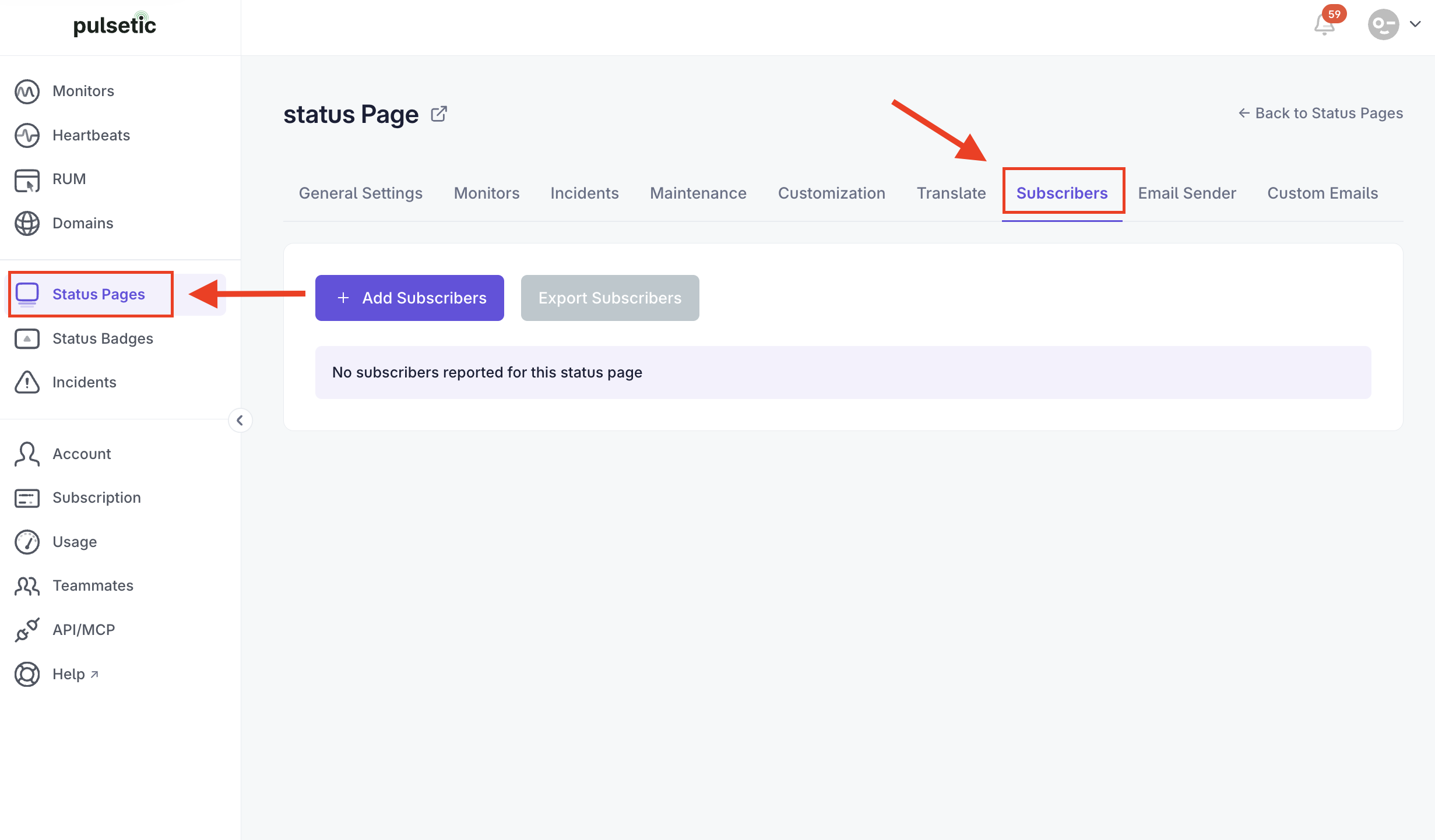Click the user avatar icon
The image size is (1435, 840).
1384,24
